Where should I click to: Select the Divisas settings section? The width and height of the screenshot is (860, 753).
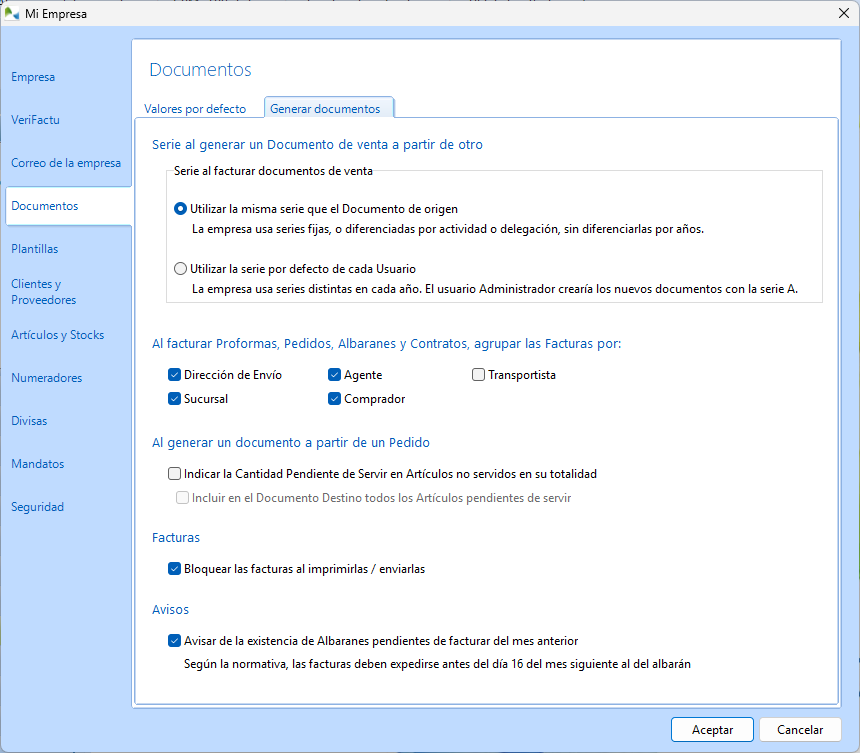29,420
